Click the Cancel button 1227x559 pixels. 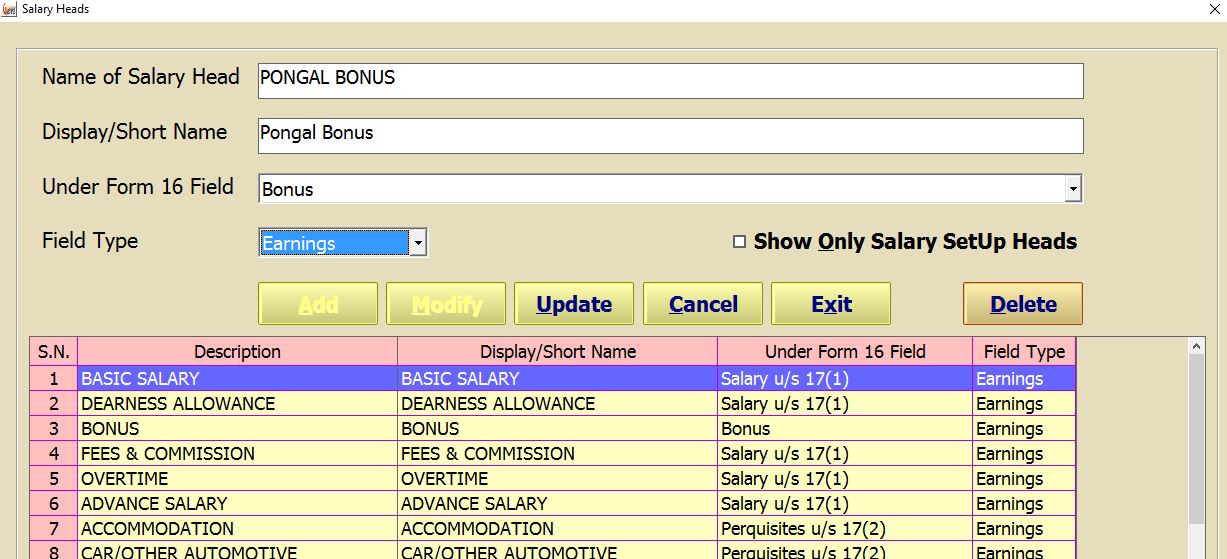(x=702, y=304)
